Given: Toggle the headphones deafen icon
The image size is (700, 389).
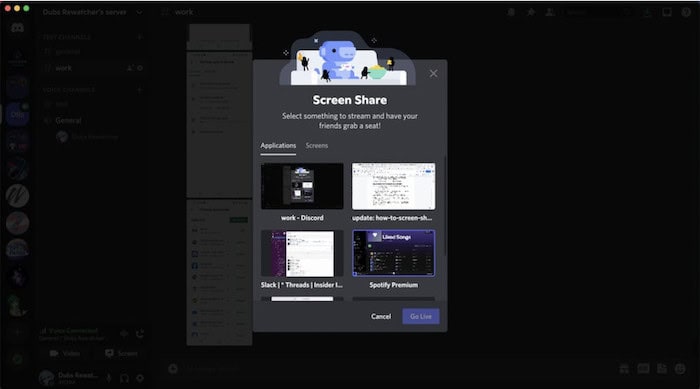Looking at the screenshot, I should point(125,378).
